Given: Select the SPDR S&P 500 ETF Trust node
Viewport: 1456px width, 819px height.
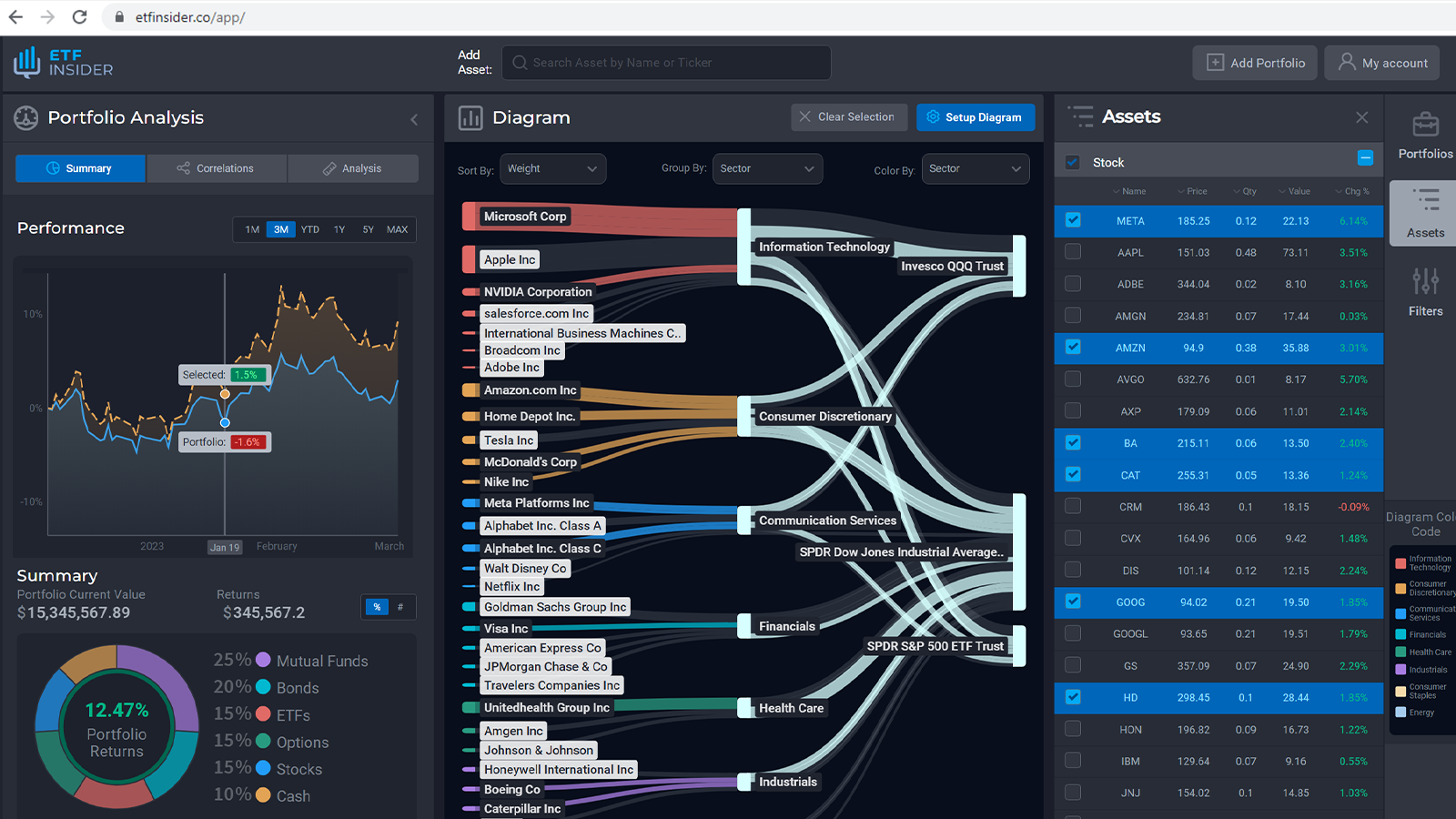Looking at the screenshot, I should click(x=935, y=646).
